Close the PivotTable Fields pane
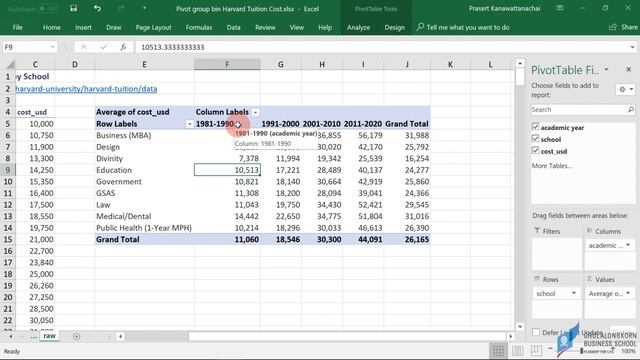Viewport: 640px width, 360px height. 629,70
